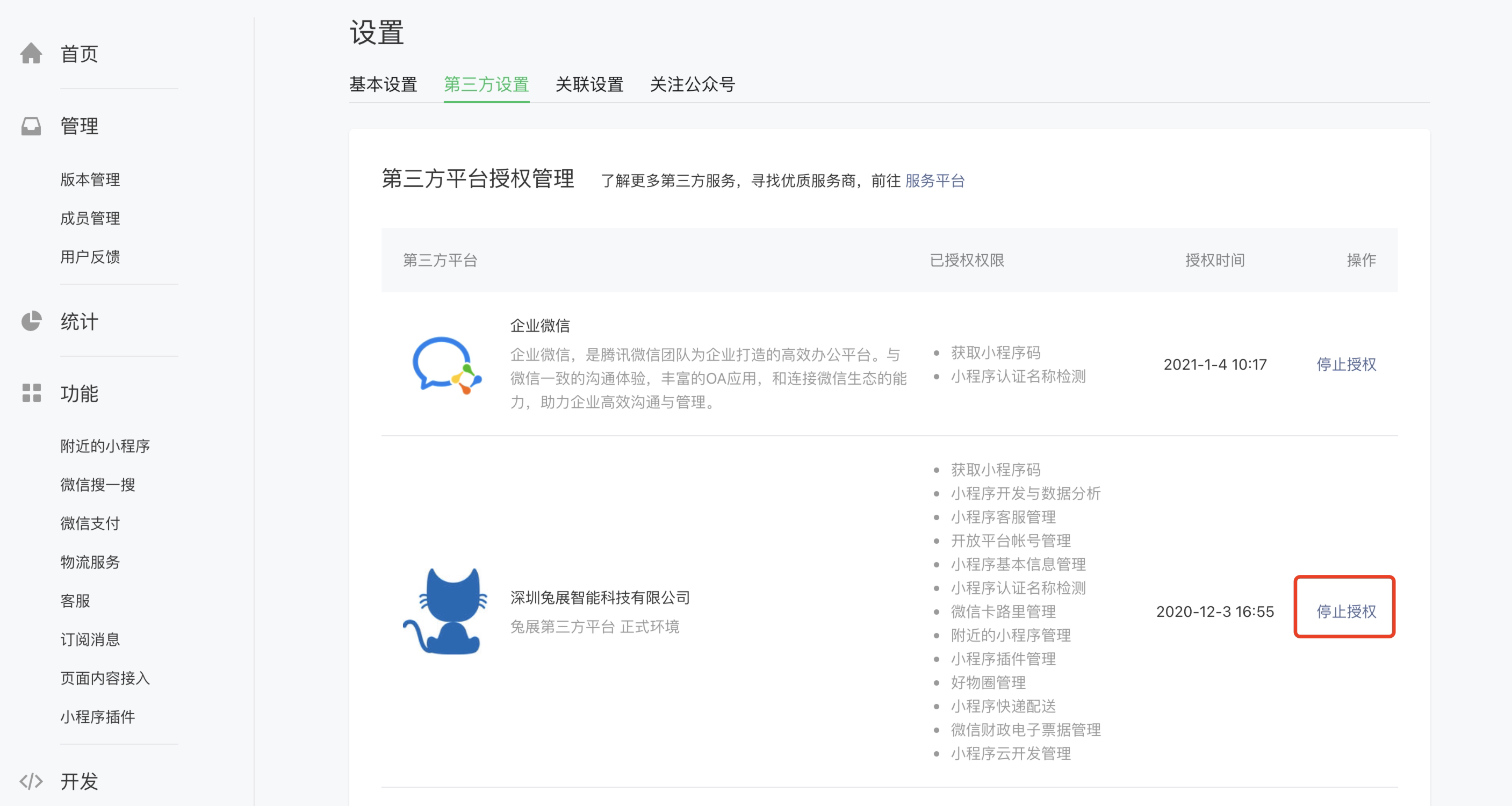Click 停止授权 for 深圳兔展智能科技有限公司

tap(1347, 611)
